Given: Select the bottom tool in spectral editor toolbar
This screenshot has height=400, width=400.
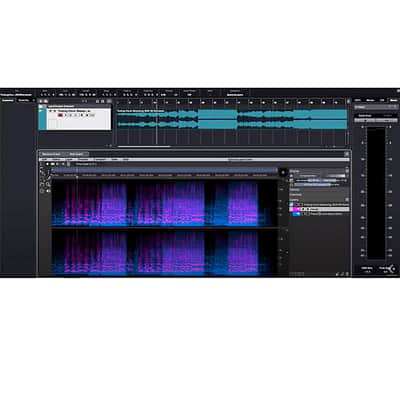Looking at the screenshot, I should point(42,191).
